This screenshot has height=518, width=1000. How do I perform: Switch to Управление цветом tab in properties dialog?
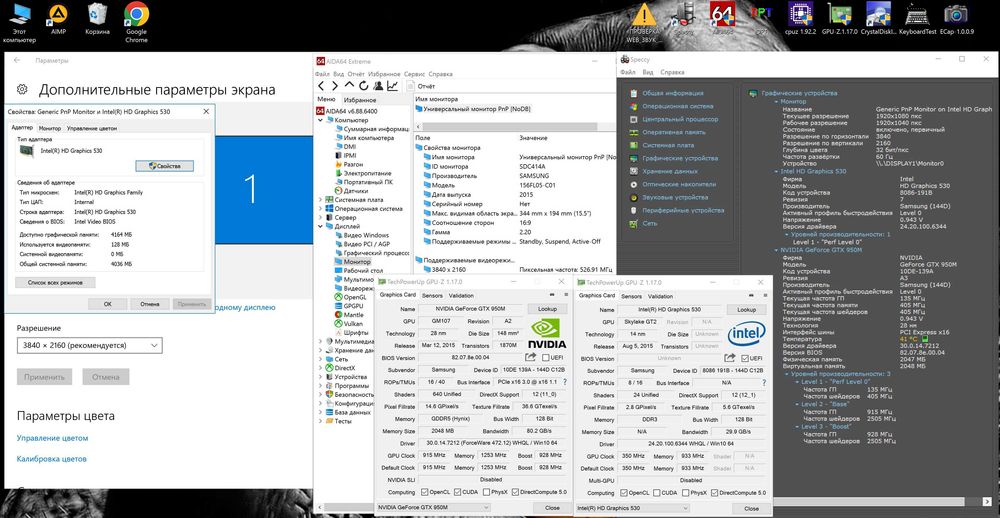coord(92,128)
